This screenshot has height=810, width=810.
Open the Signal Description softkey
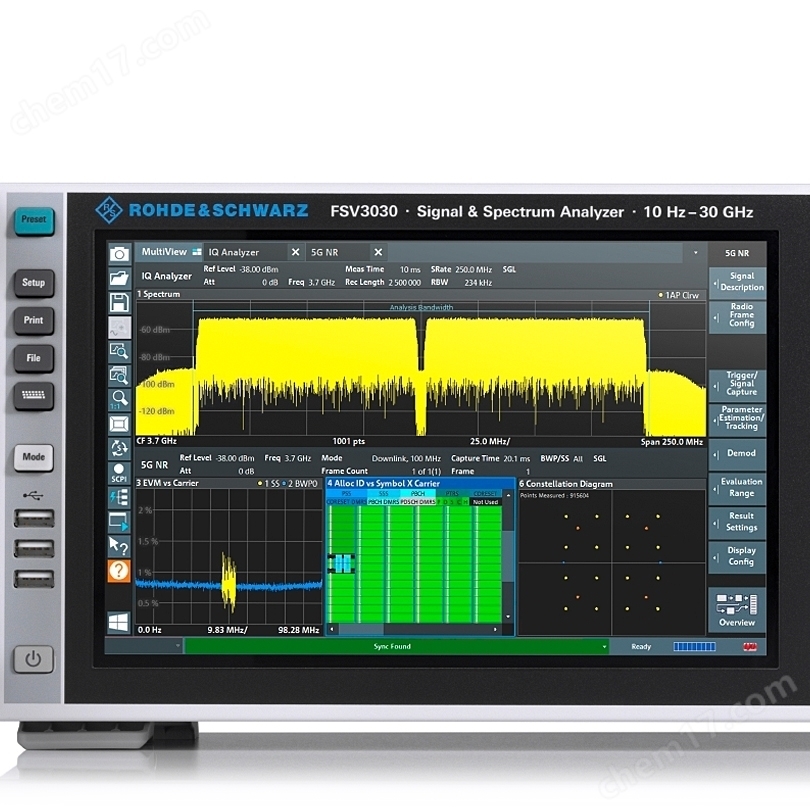(x=737, y=282)
